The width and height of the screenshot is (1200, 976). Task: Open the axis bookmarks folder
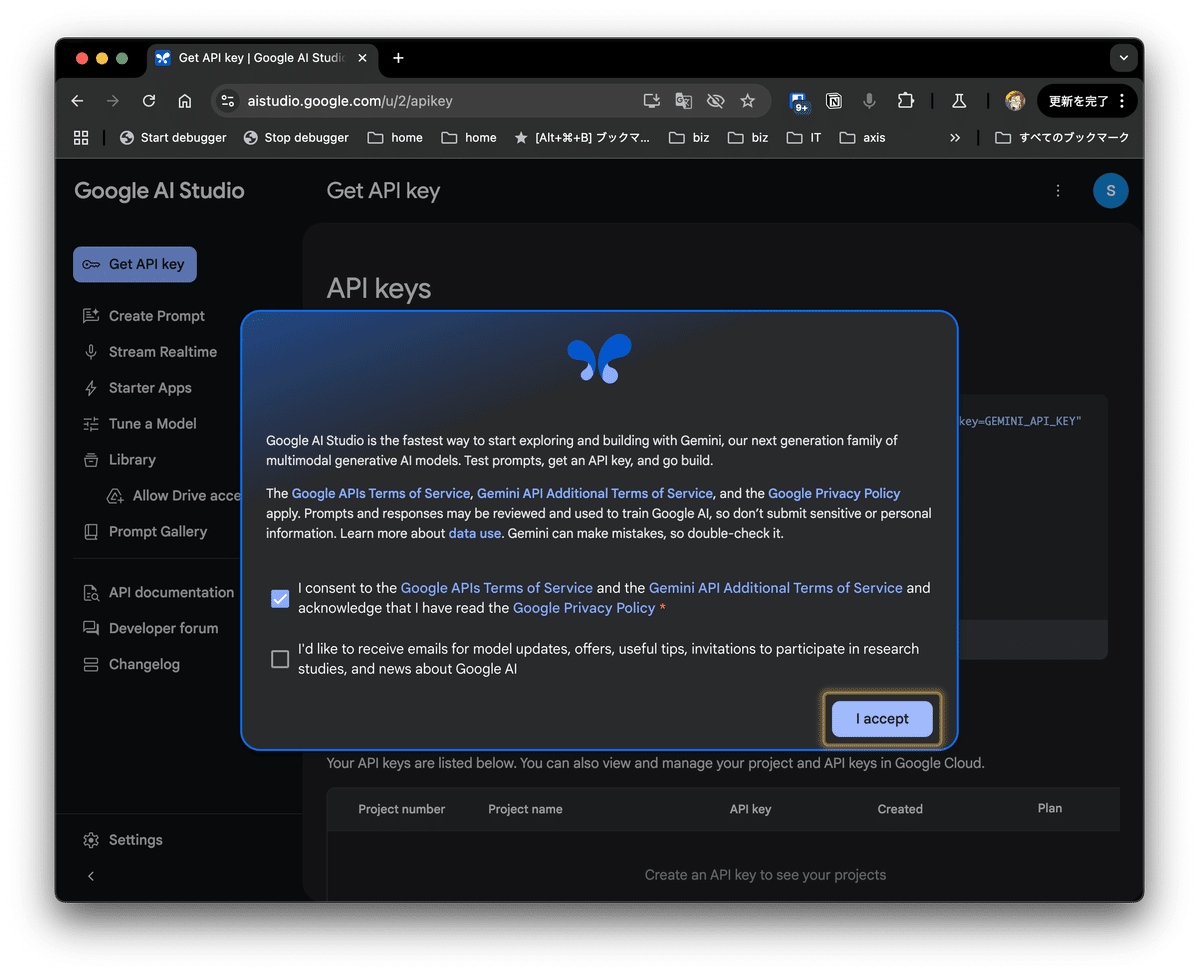click(863, 138)
